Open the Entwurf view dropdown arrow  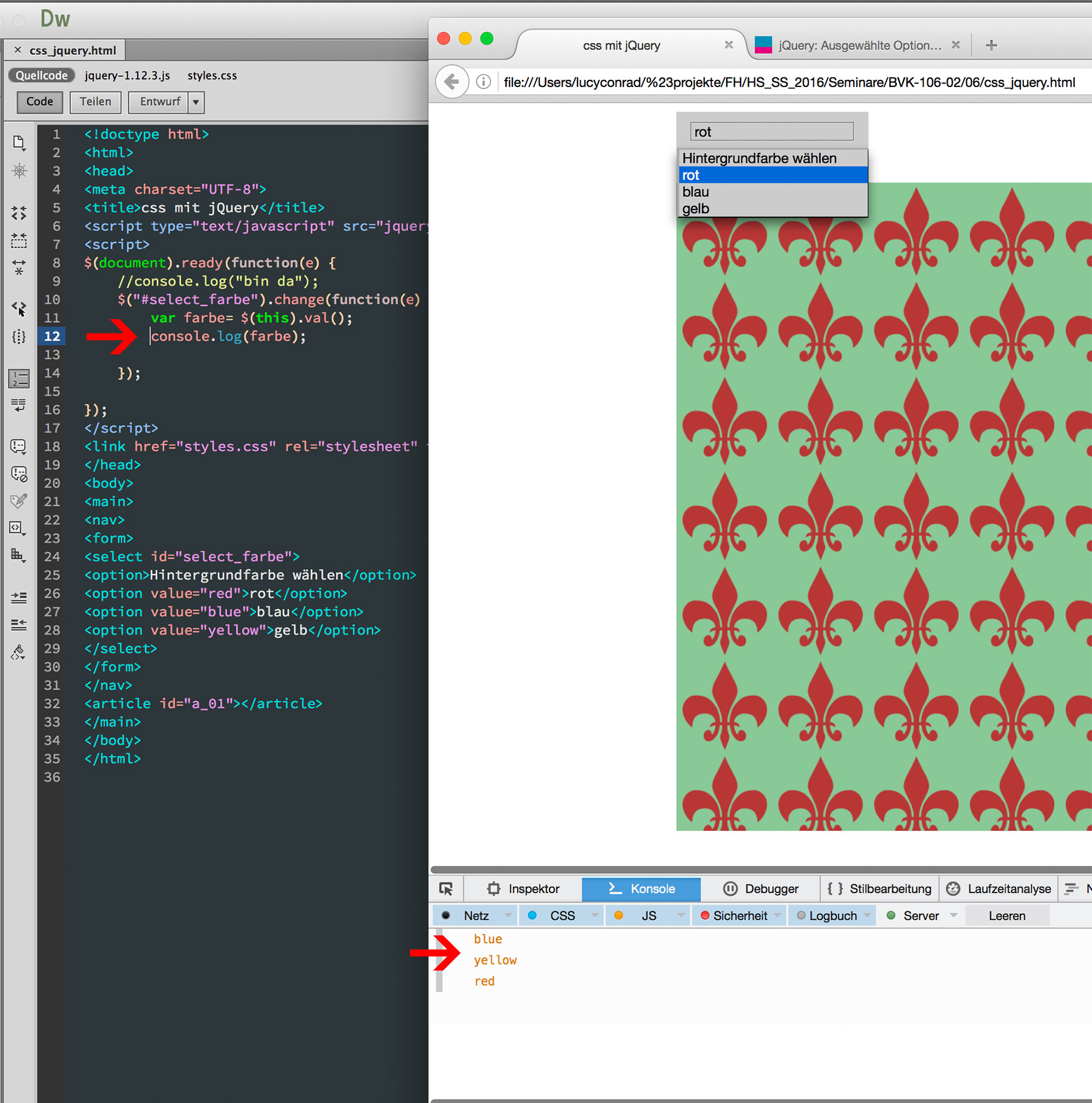point(196,102)
